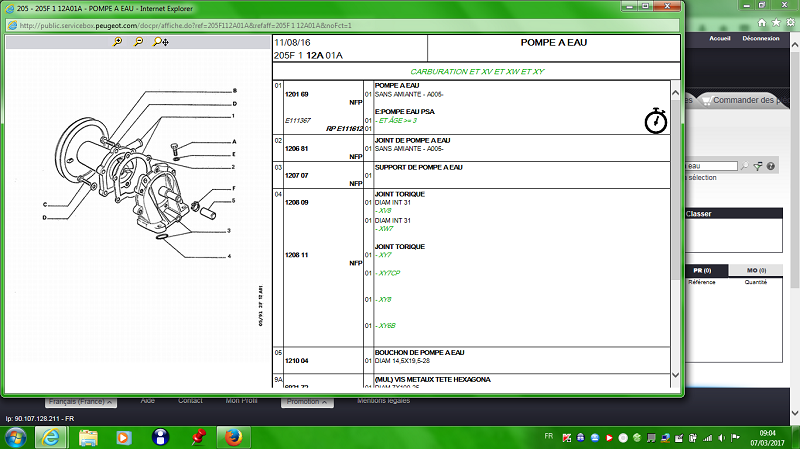800x449 pixels.
Task: Open the Windows Start button
Action: 15,438
